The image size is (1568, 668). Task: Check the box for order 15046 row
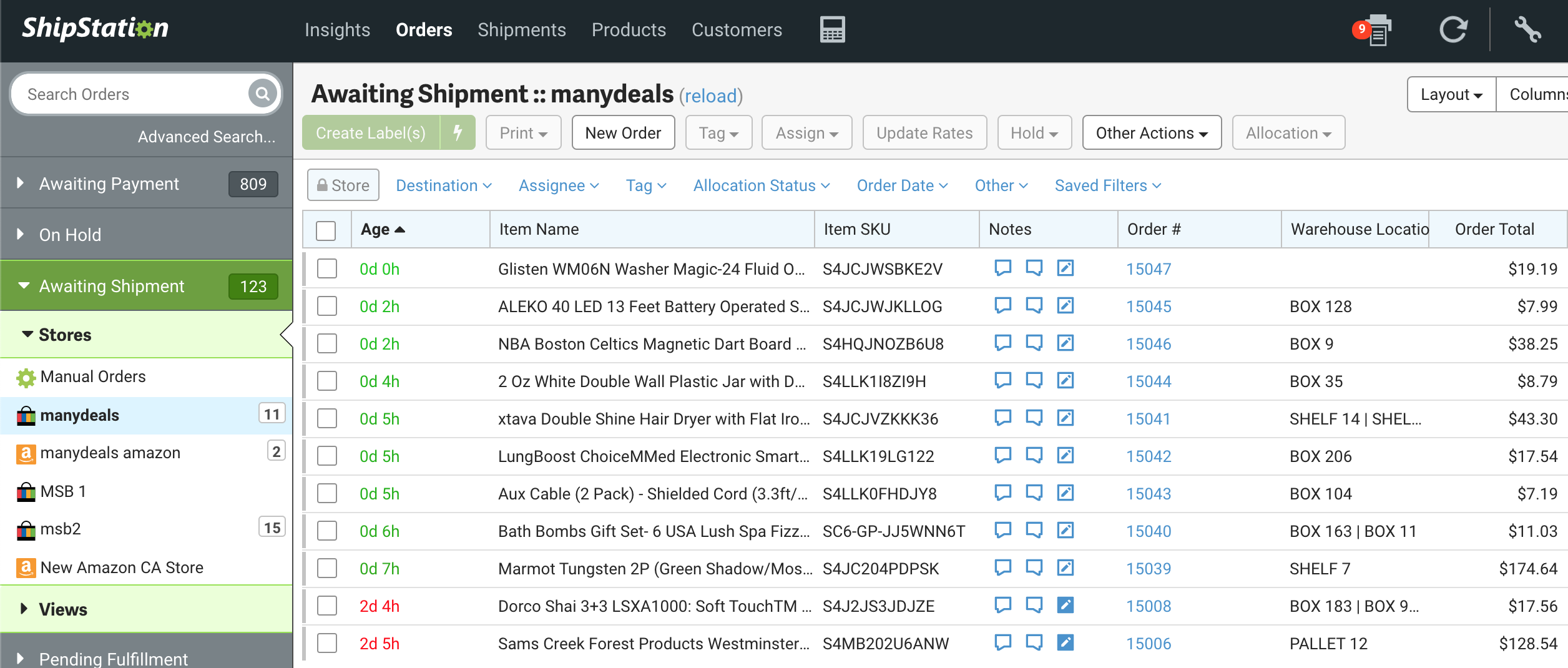(x=327, y=343)
